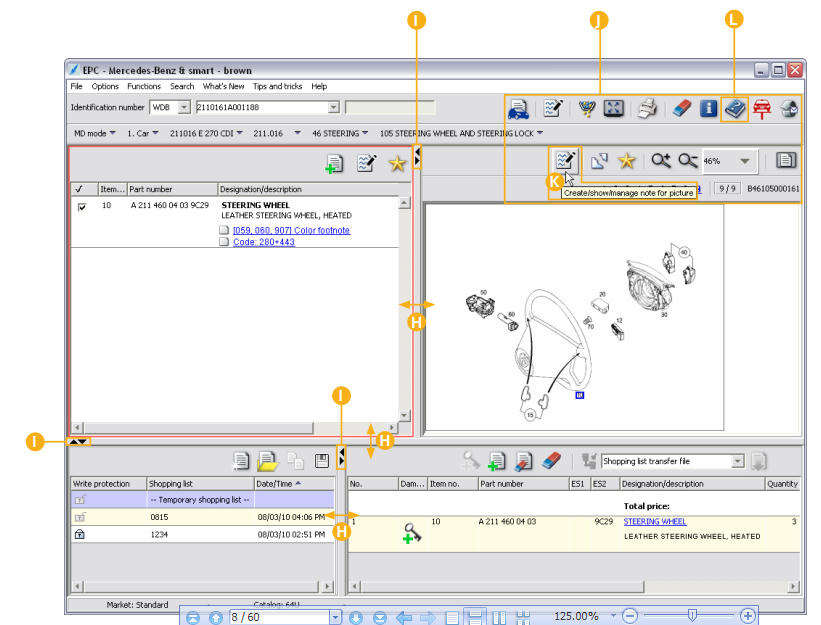Toggle write protection on the Temporary shopping list
The width and height of the screenshot is (821, 625).
(80, 499)
